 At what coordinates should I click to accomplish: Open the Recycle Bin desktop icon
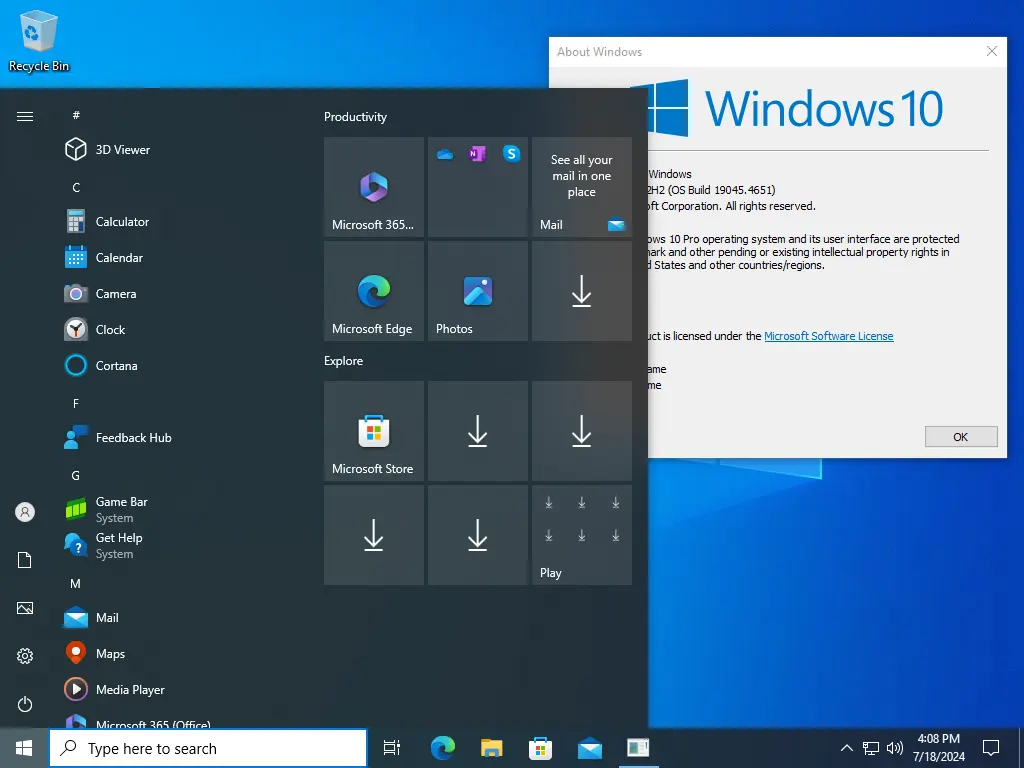pos(39,40)
